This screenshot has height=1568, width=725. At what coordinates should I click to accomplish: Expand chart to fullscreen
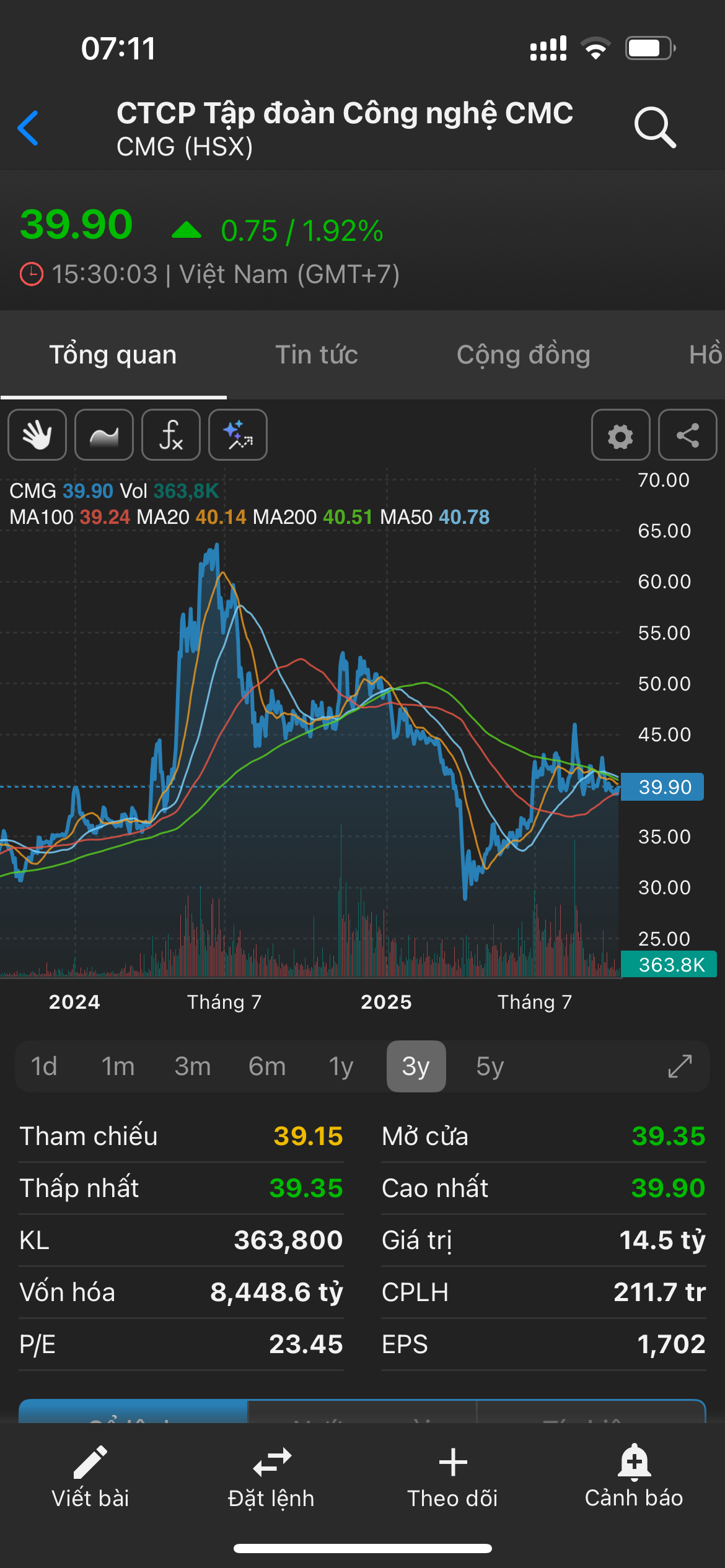tap(680, 1066)
